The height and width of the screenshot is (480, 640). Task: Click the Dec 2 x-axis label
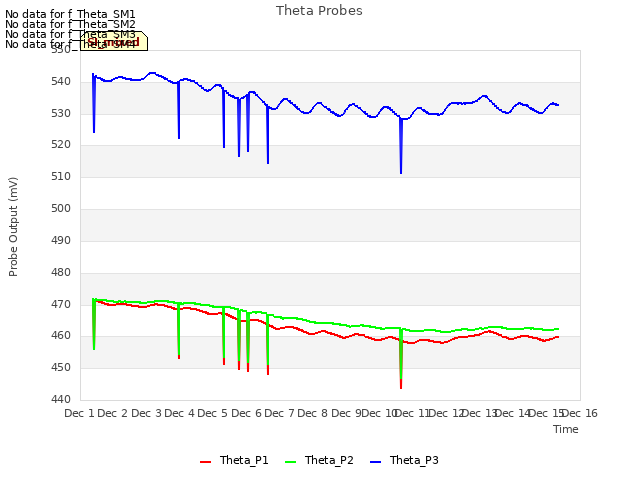(113, 413)
